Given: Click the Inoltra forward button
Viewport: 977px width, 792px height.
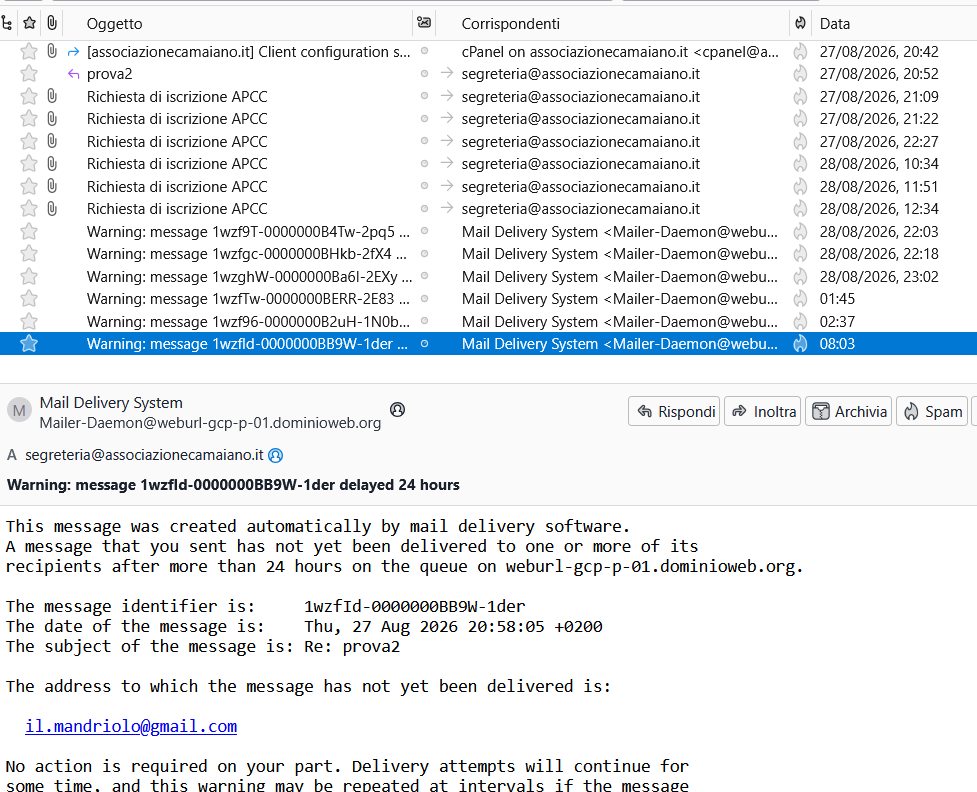Looking at the screenshot, I should [x=763, y=411].
